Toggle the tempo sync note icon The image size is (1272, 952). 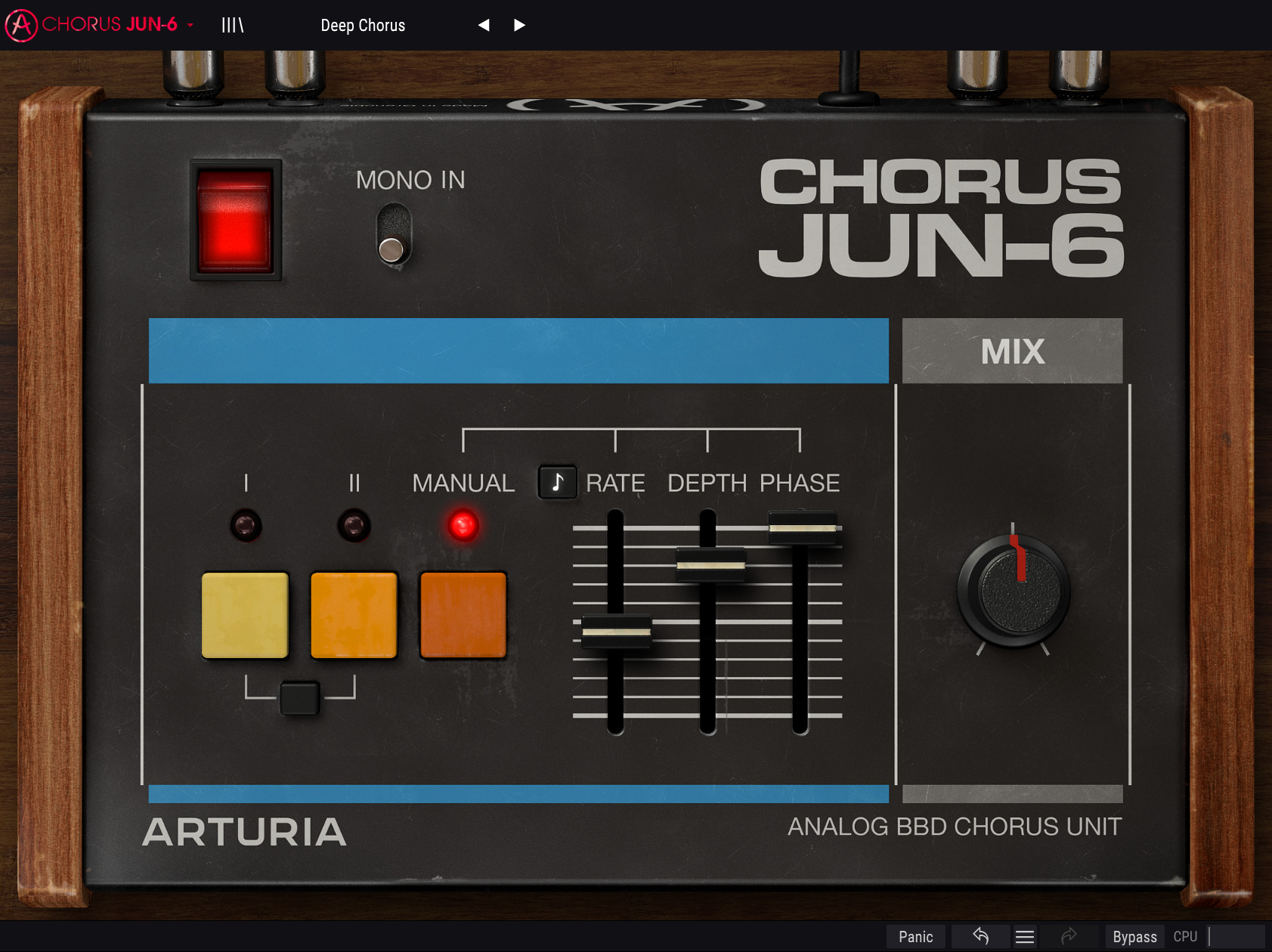click(557, 482)
